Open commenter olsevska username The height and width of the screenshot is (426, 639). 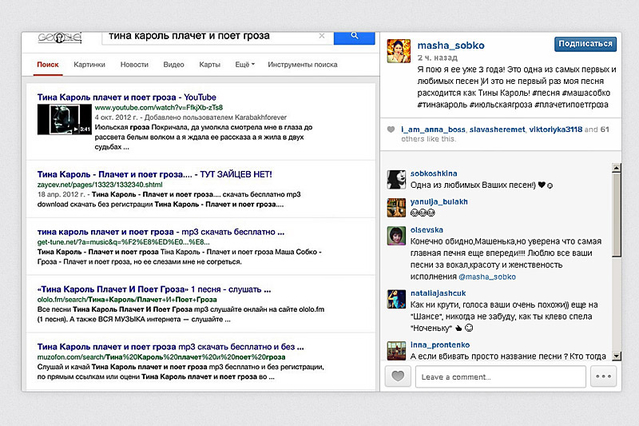[x=427, y=230]
